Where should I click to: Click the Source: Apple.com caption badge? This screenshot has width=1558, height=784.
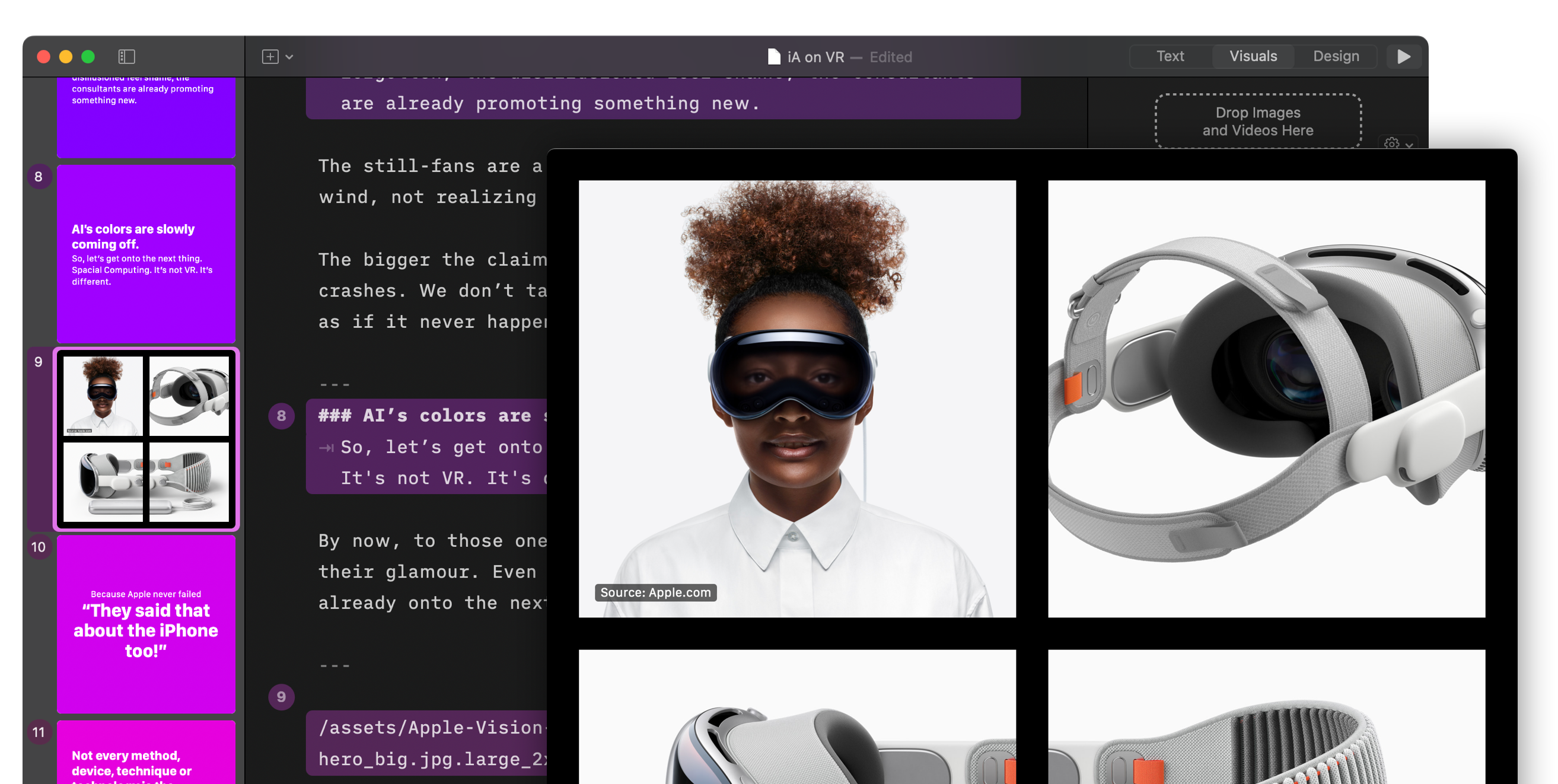pyautogui.click(x=654, y=592)
